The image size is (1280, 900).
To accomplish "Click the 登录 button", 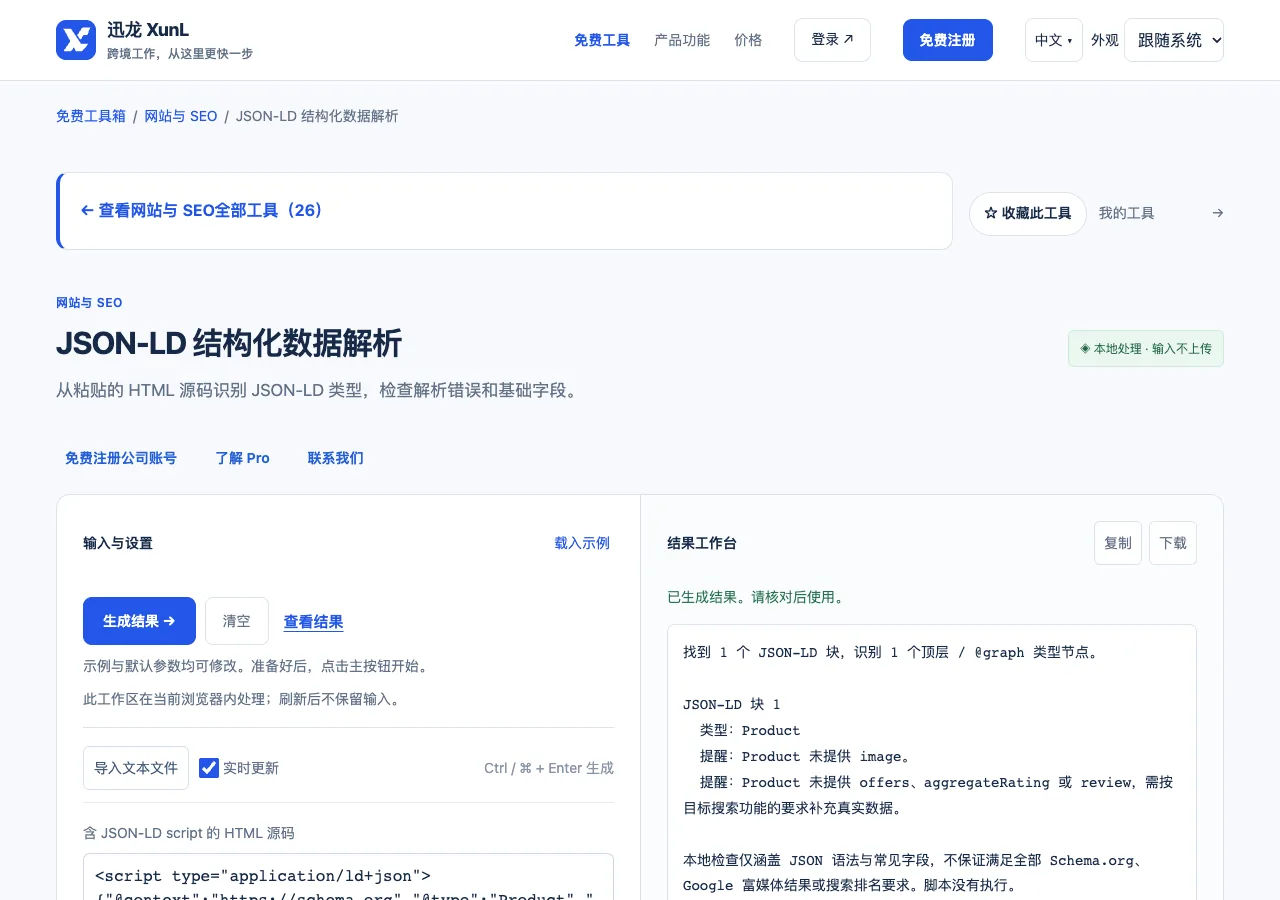I will tap(832, 40).
